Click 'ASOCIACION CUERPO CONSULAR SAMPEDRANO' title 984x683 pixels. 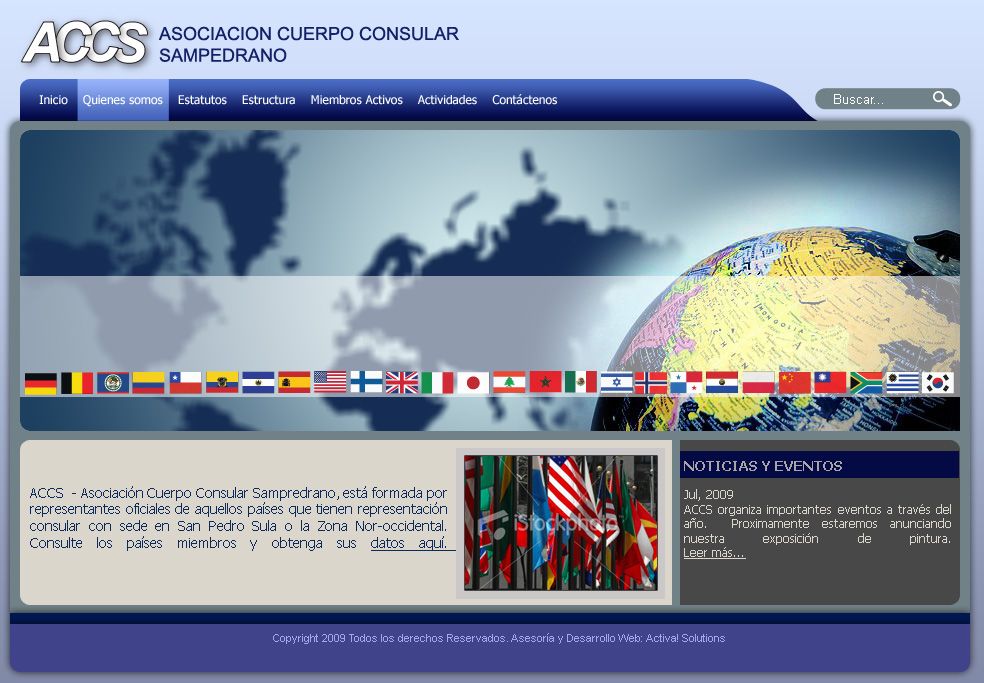pos(309,44)
